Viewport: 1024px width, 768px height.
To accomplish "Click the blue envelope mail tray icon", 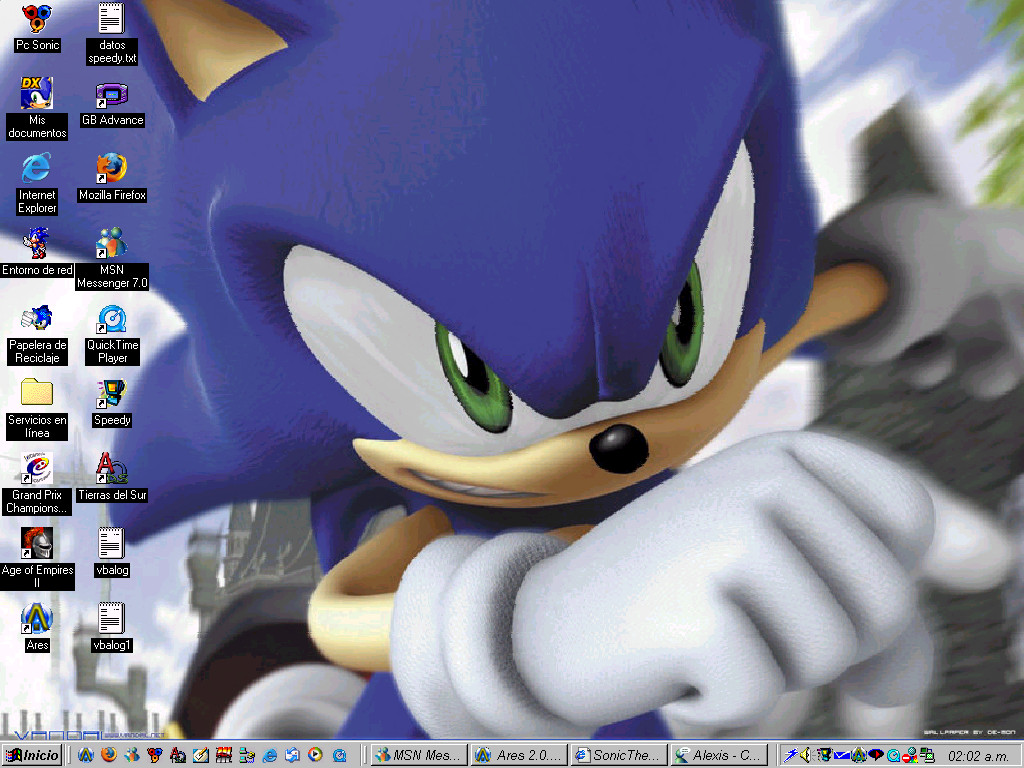I will click(x=842, y=756).
